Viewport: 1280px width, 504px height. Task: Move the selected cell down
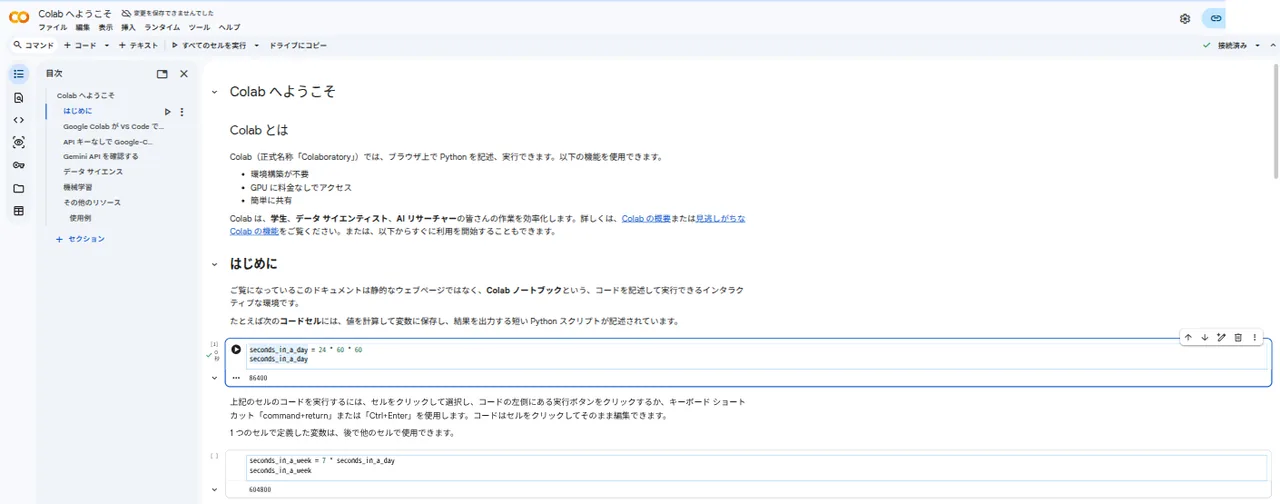[x=1205, y=338]
